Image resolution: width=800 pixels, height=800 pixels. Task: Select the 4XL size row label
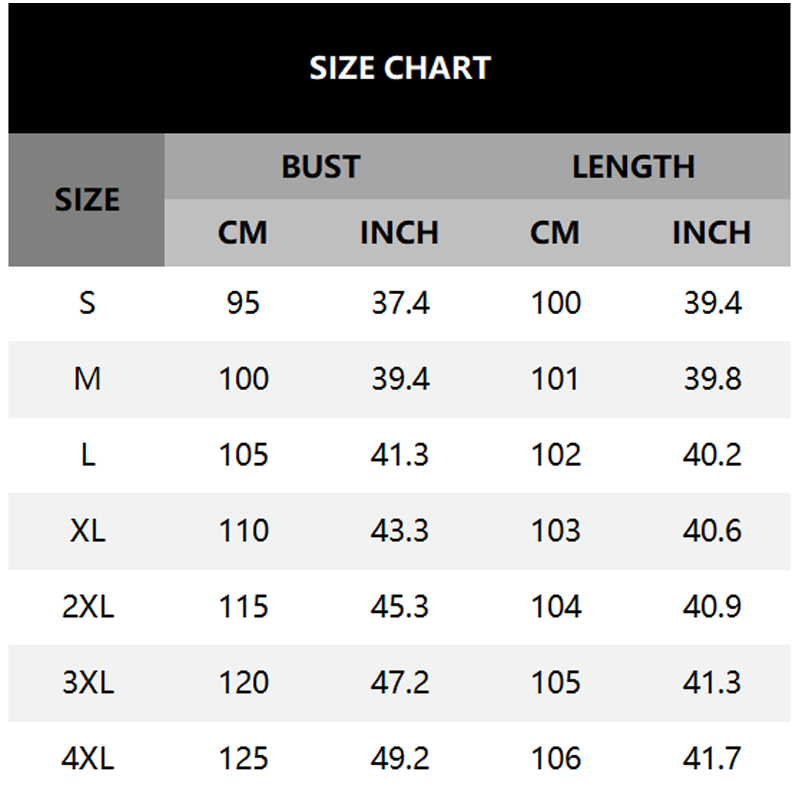(87, 759)
